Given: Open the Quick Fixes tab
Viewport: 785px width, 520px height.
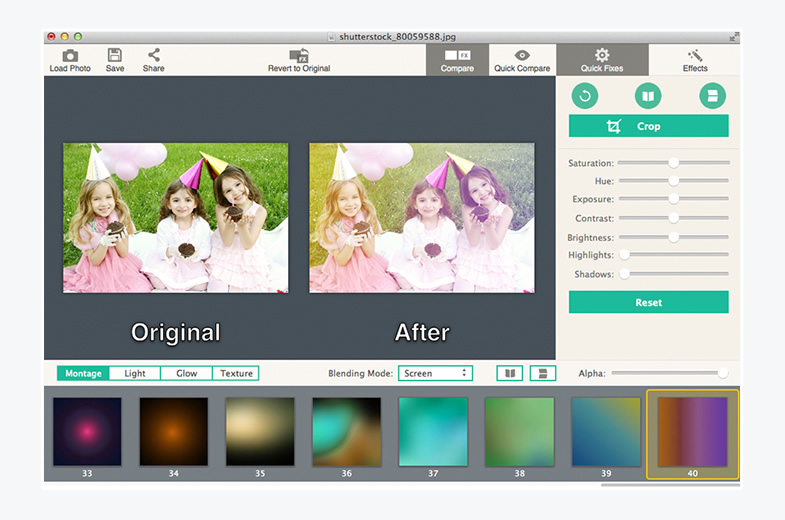Looking at the screenshot, I should click(x=602, y=60).
